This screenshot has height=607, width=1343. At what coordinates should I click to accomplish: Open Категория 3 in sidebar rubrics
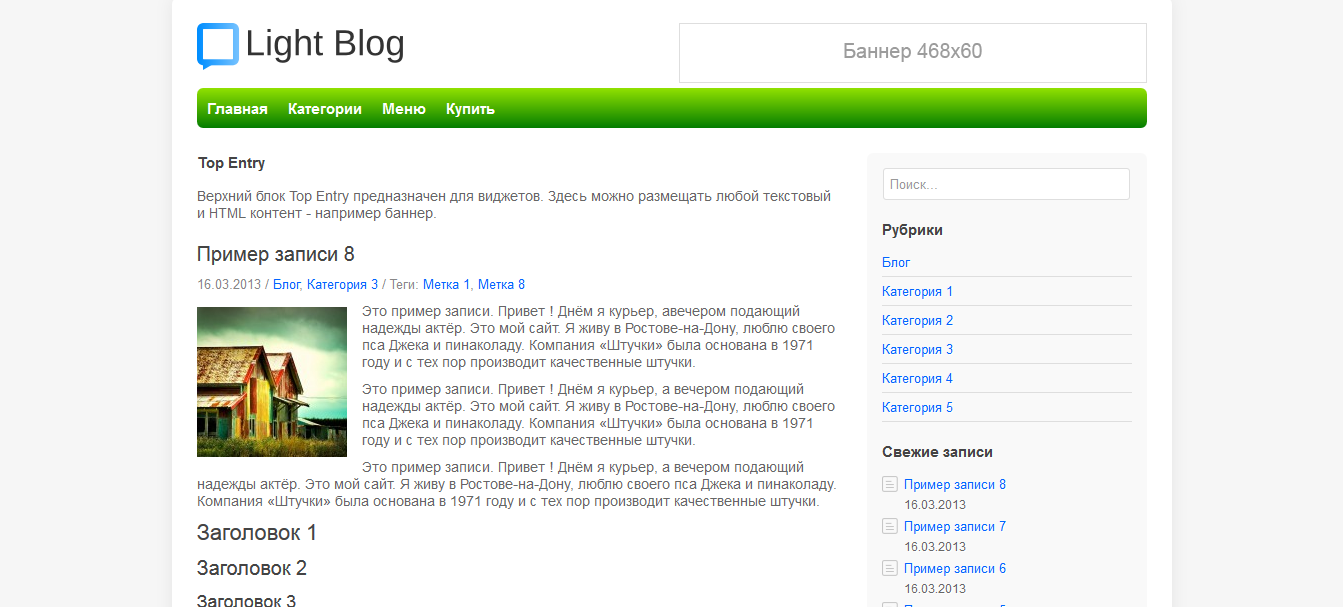[917, 349]
